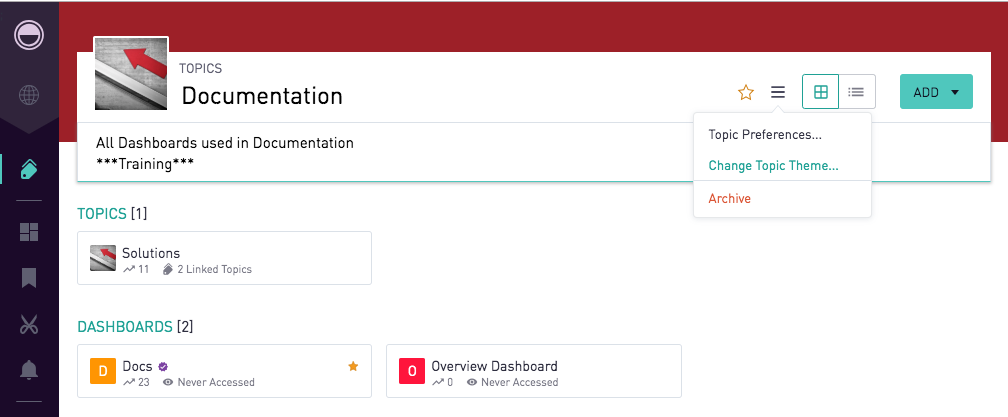Image resolution: width=1008 pixels, height=417 pixels.
Task: Favorite the Documentation topic with star outline
Action: tap(746, 93)
